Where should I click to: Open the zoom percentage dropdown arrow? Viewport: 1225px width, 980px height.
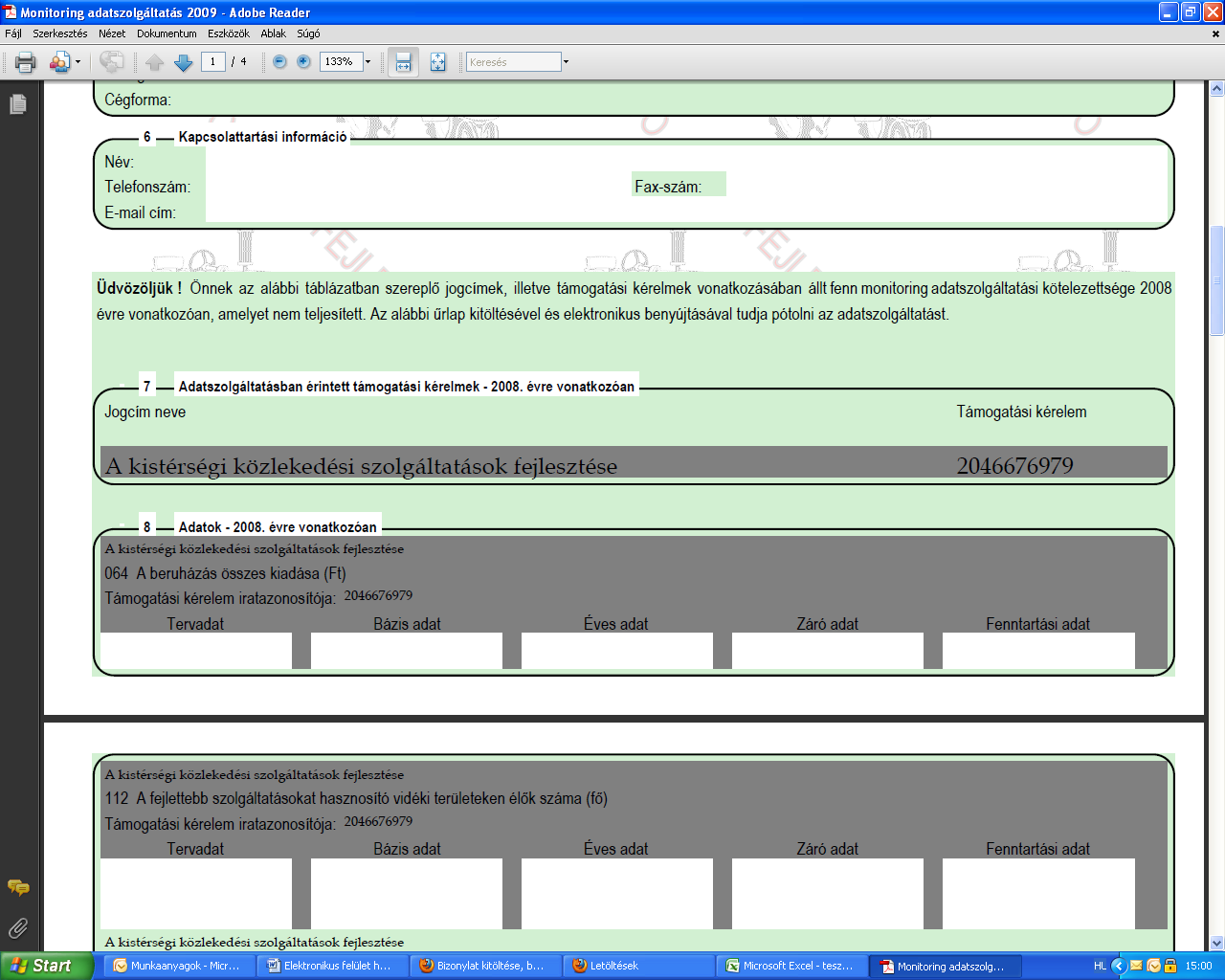(x=367, y=61)
